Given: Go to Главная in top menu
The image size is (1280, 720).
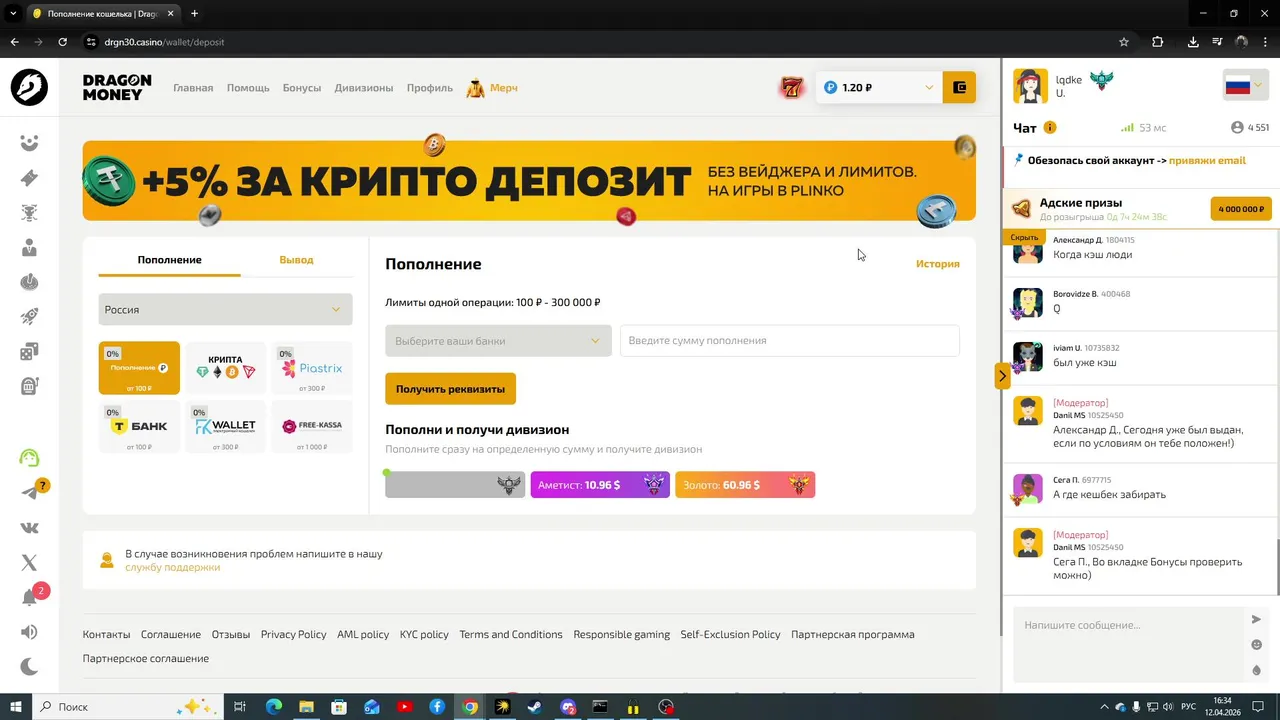Looking at the screenshot, I should 193,88.
